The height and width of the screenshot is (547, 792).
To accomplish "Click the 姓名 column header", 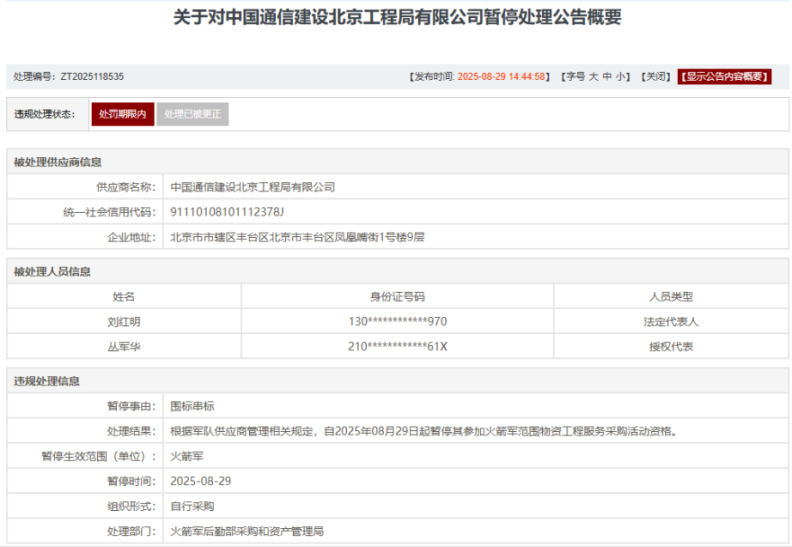I will pyautogui.click(x=124, y=297).
